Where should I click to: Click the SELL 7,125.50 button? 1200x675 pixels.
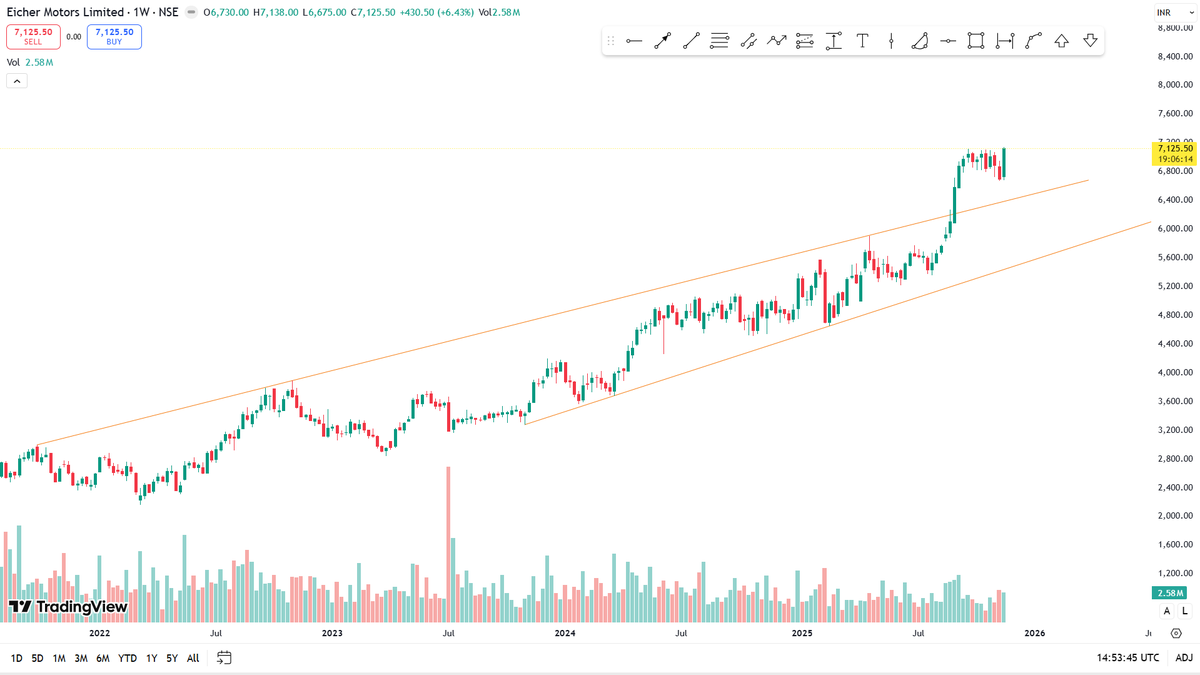33,37
